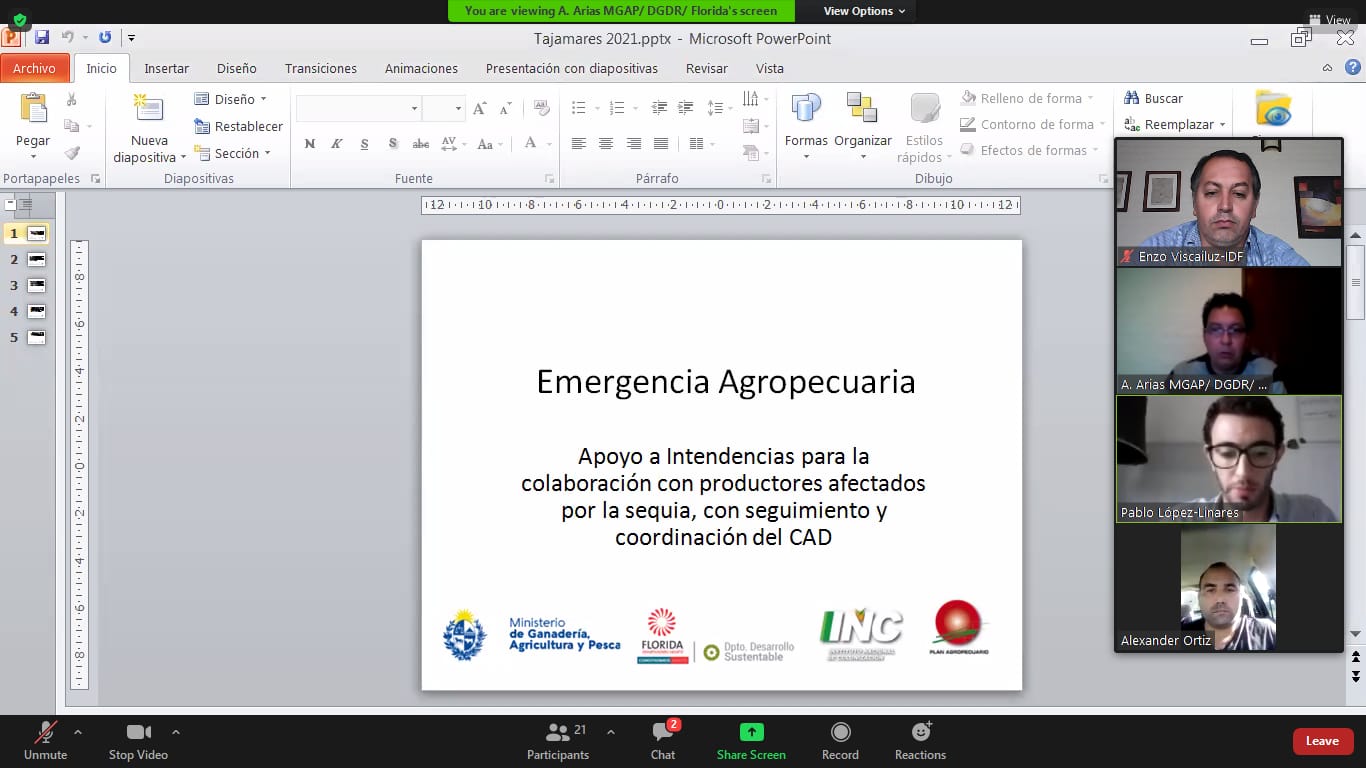
Task: Open the Revisar ribbon tab
Action: [706, 68]
